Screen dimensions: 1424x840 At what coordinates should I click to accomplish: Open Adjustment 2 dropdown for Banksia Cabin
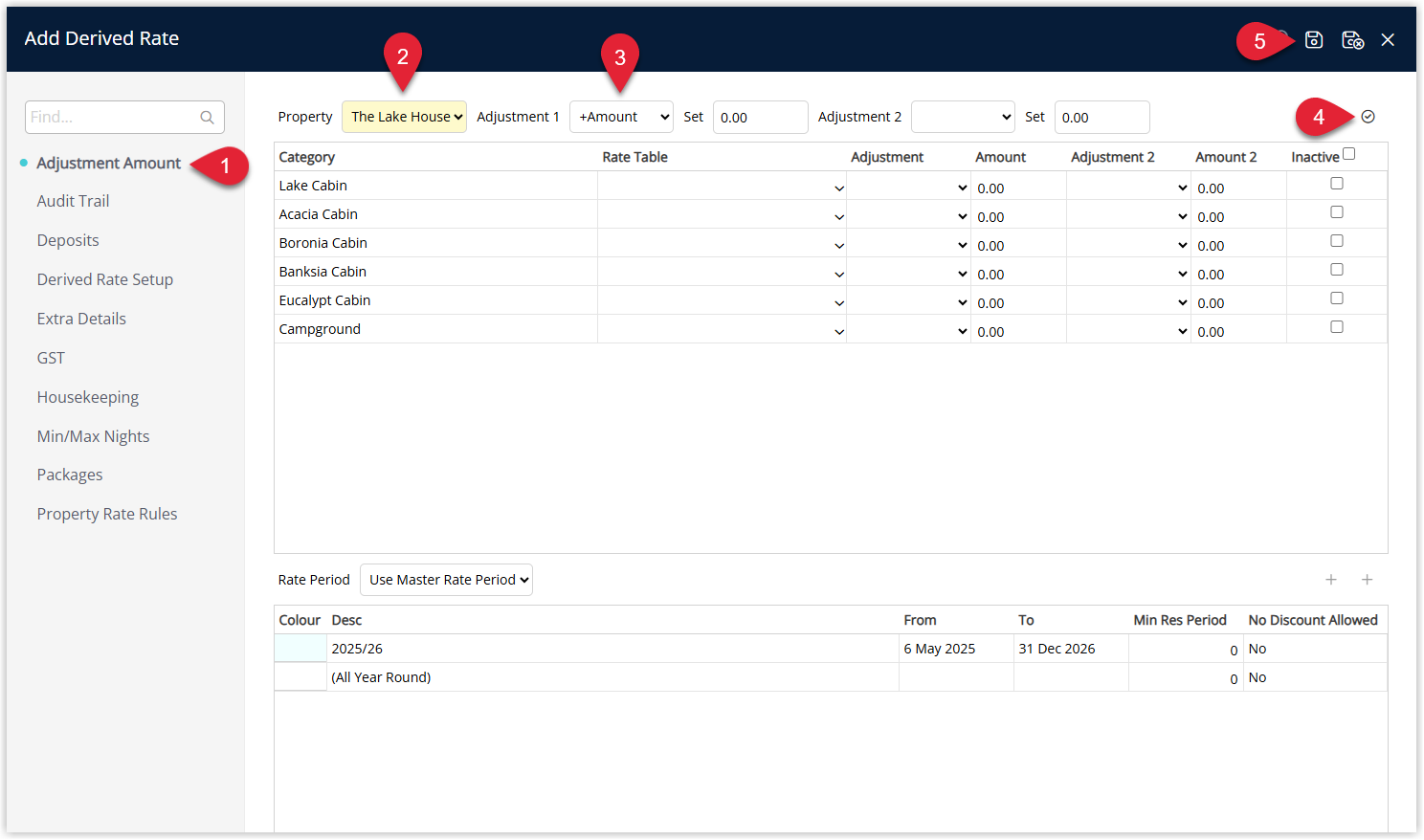point(1129,273)
